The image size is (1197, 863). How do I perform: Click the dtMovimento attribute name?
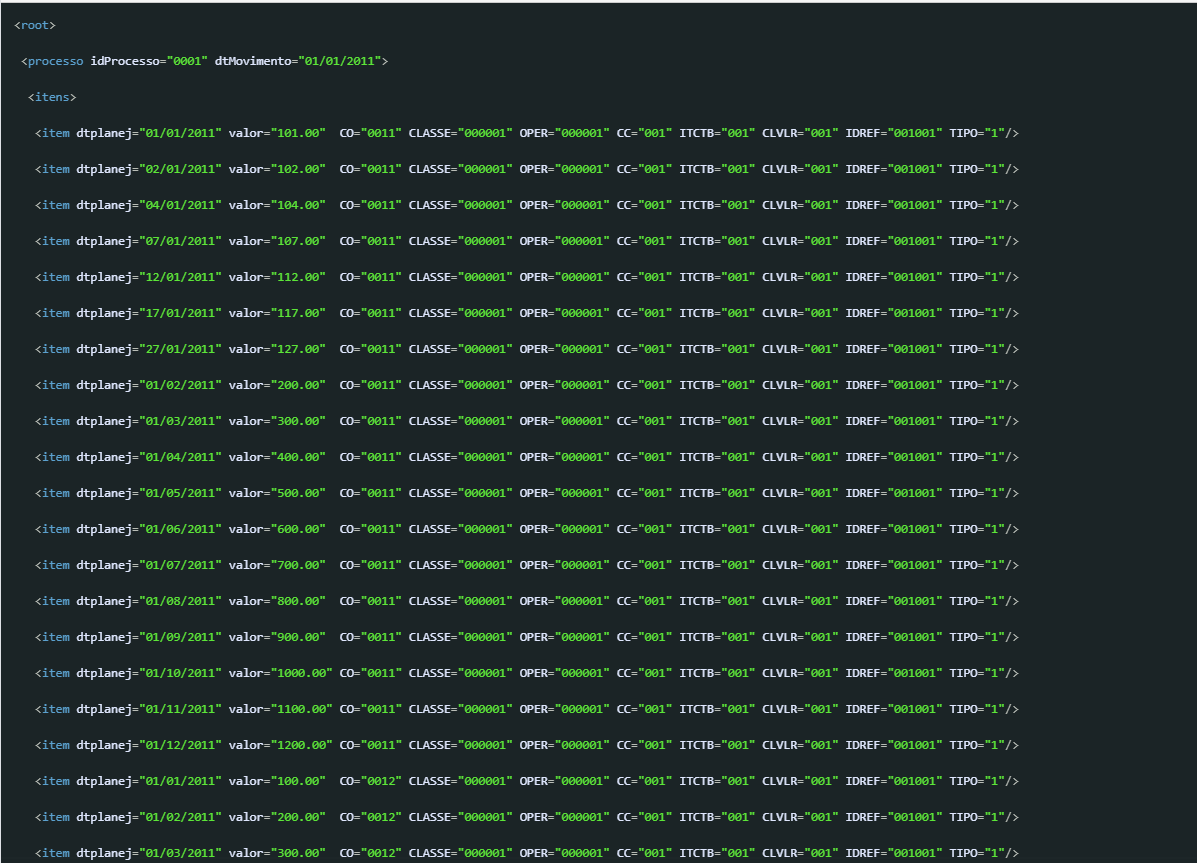click(253, 61)
